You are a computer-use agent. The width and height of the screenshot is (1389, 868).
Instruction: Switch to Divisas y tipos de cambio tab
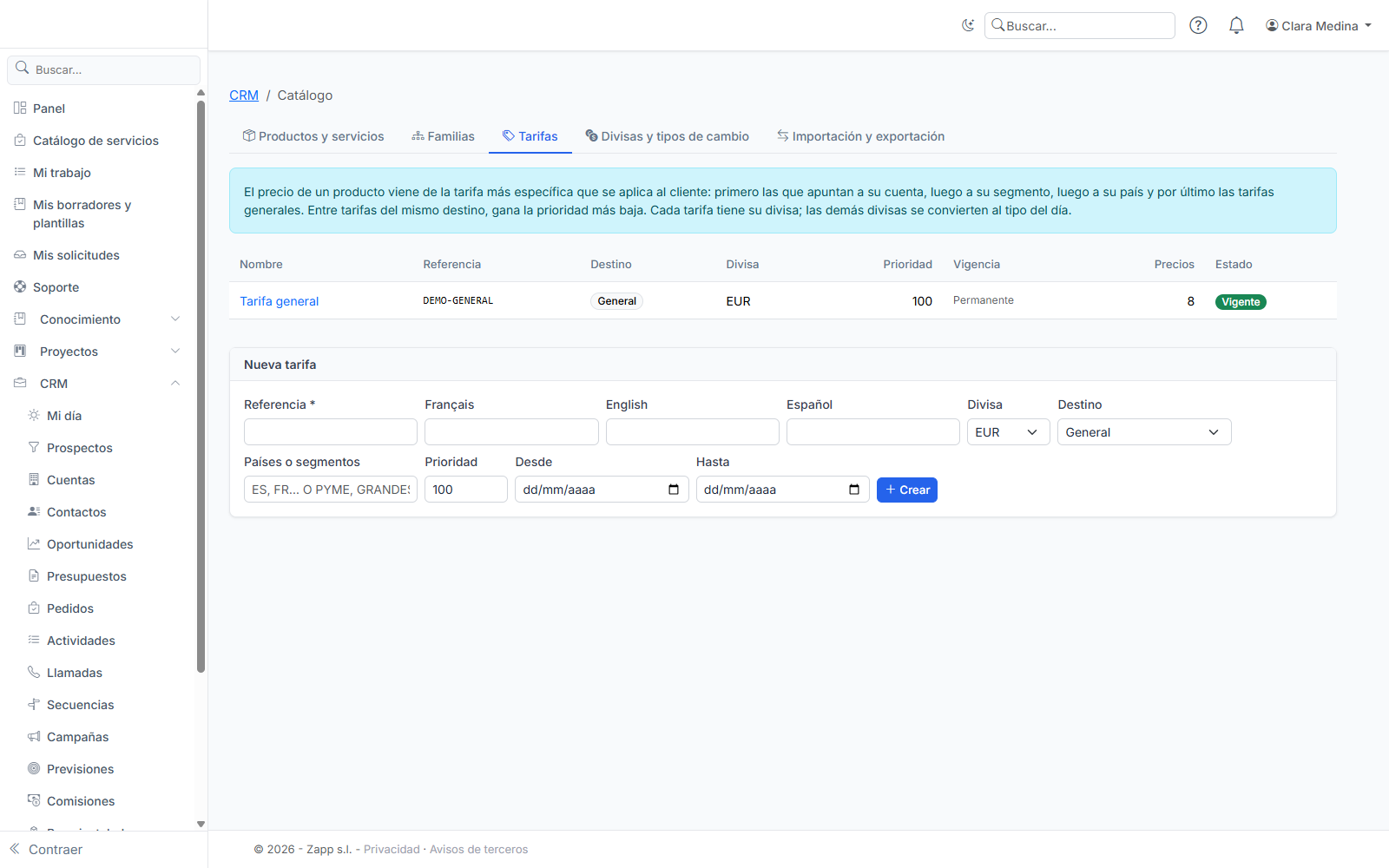(667, 136)
